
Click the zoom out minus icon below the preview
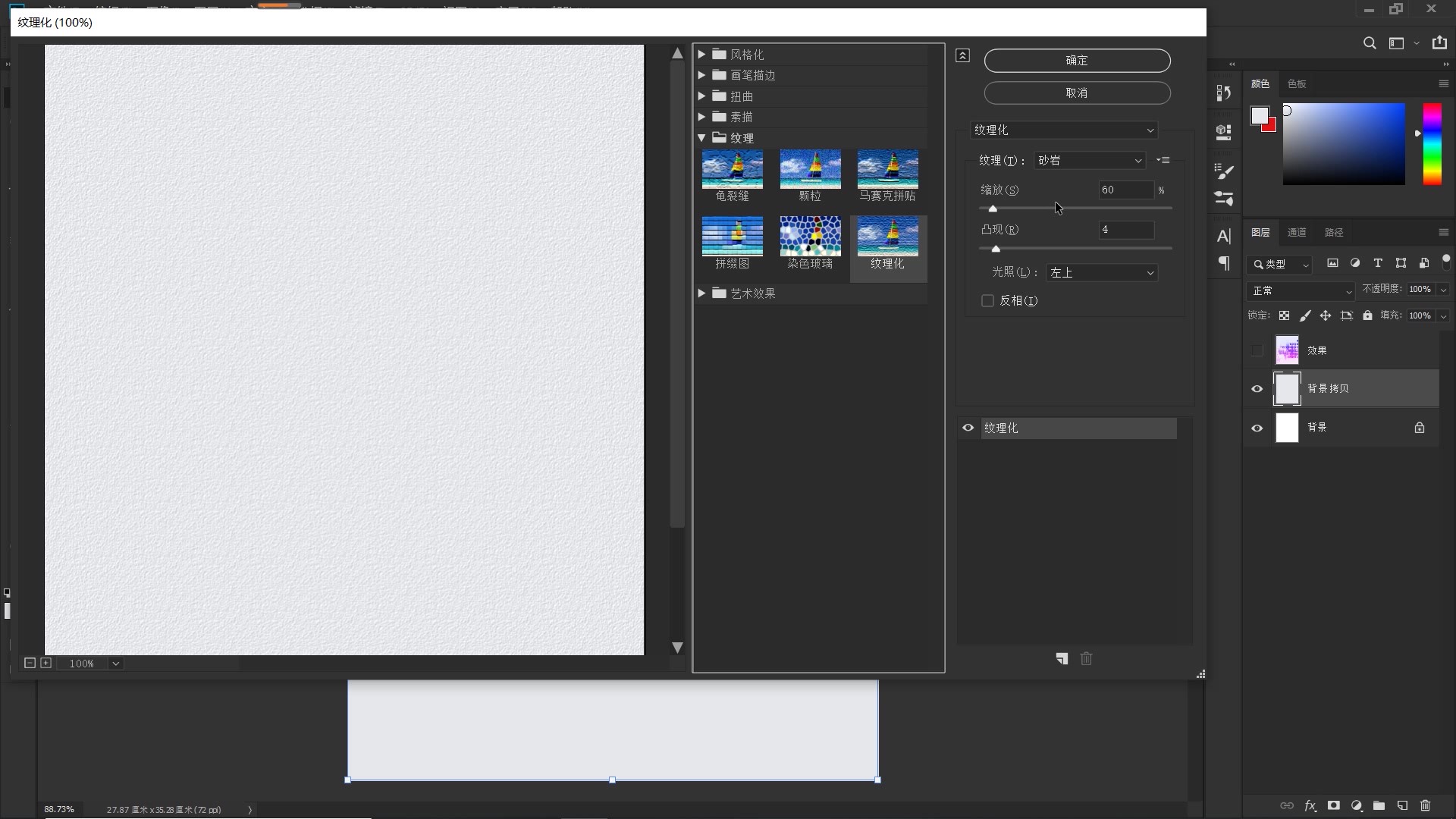pos(30,663)
